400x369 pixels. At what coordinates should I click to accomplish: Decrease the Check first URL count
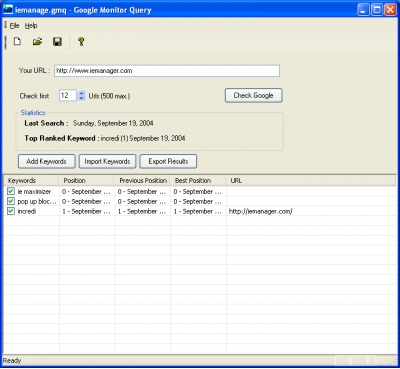pos(81,98)
